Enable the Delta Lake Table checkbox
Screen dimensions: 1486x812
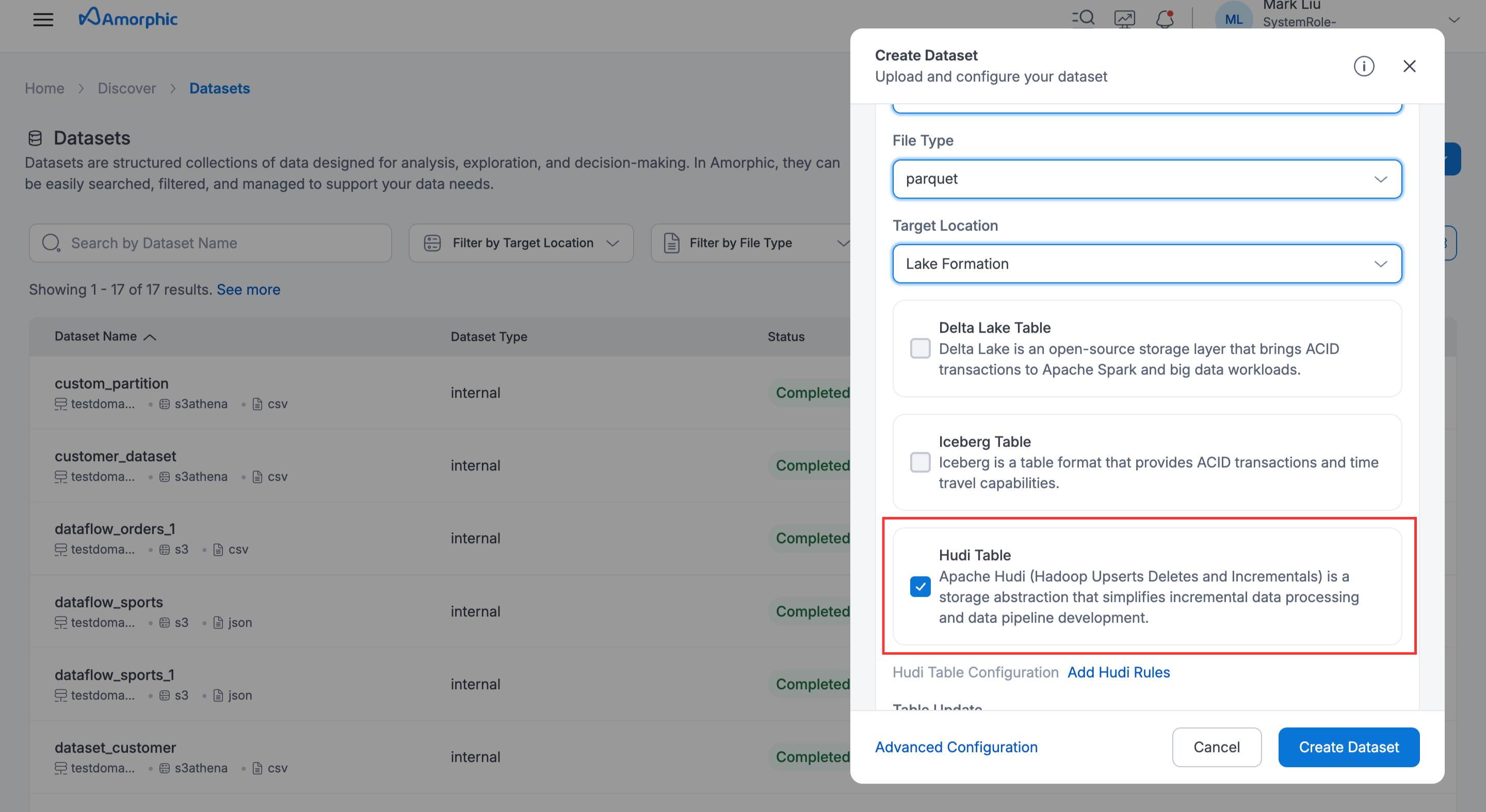[x=920, y=348]
